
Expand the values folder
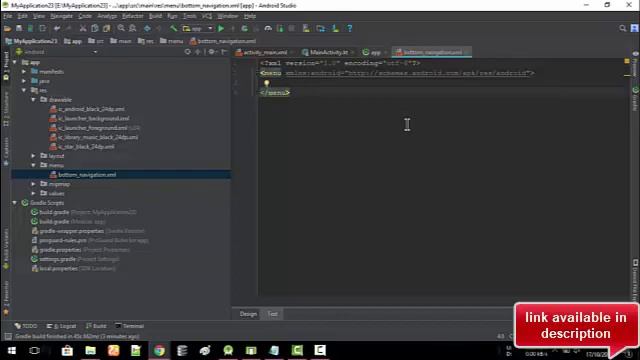pos(33,193)
